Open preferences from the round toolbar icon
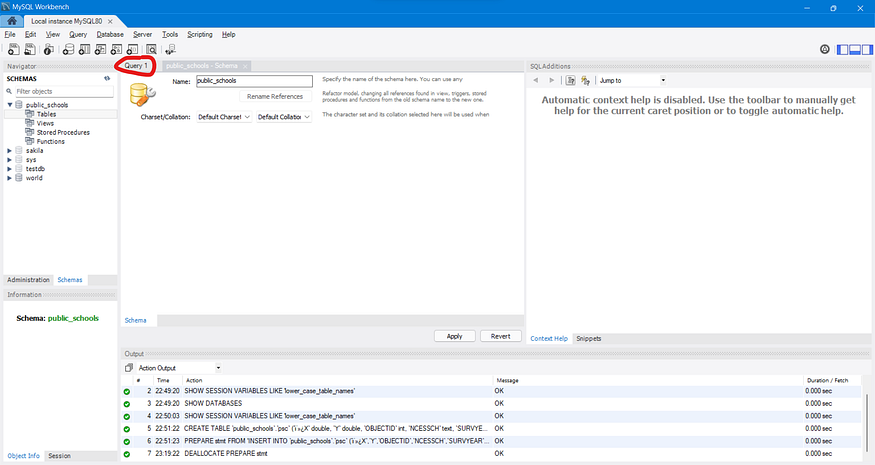 825,50
